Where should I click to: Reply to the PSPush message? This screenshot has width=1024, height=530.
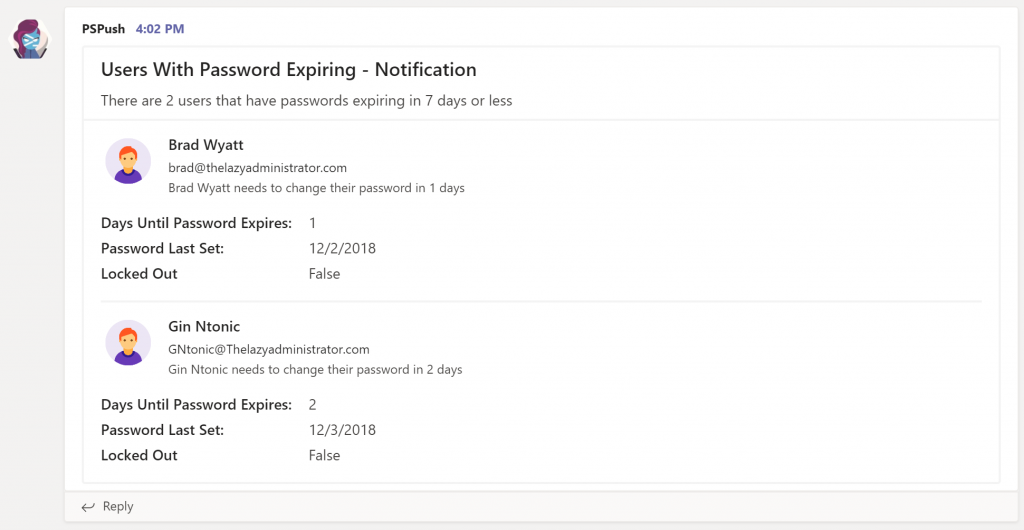point(108,507)
